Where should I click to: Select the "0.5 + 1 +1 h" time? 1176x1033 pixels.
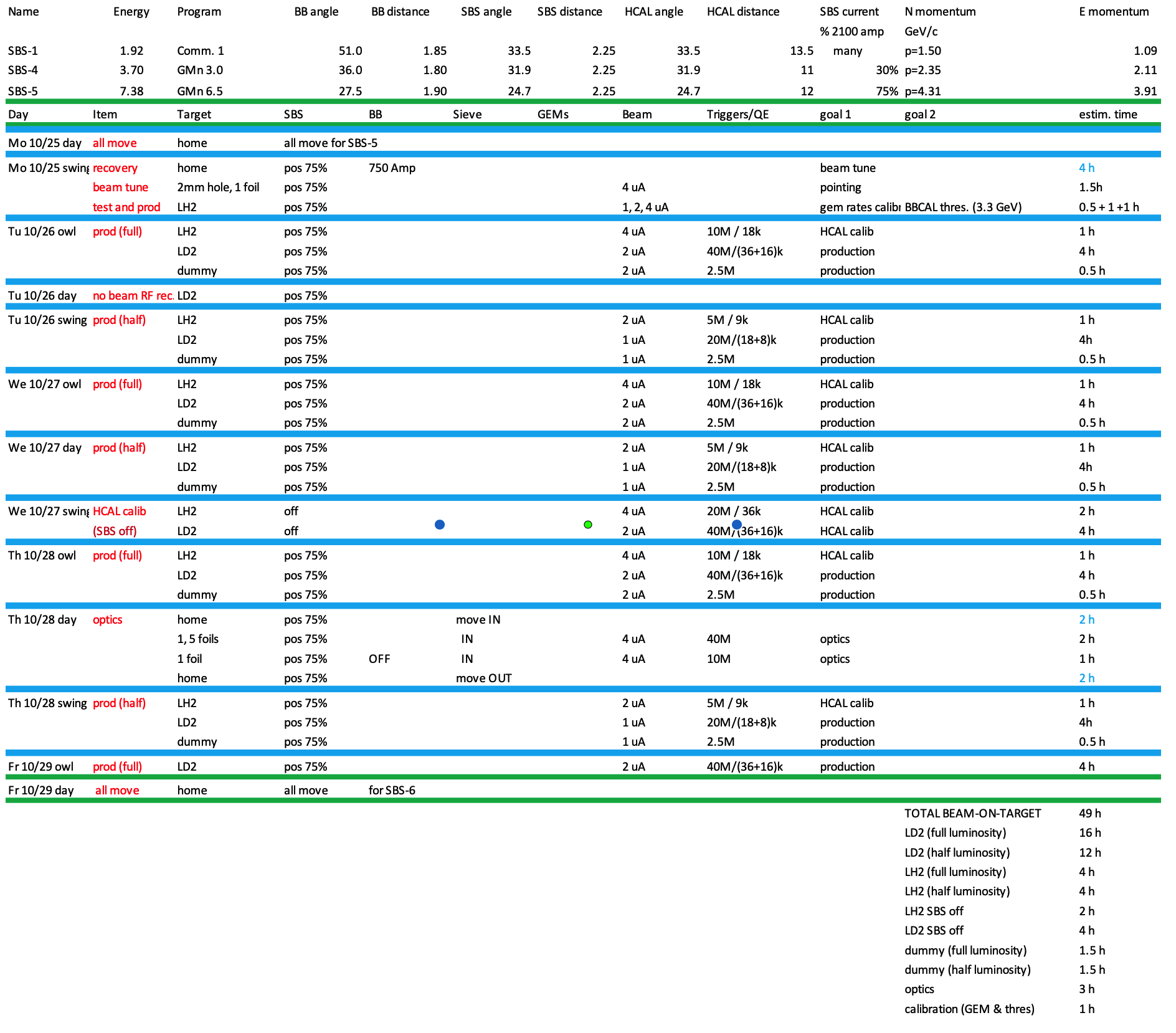[1109, 207]
